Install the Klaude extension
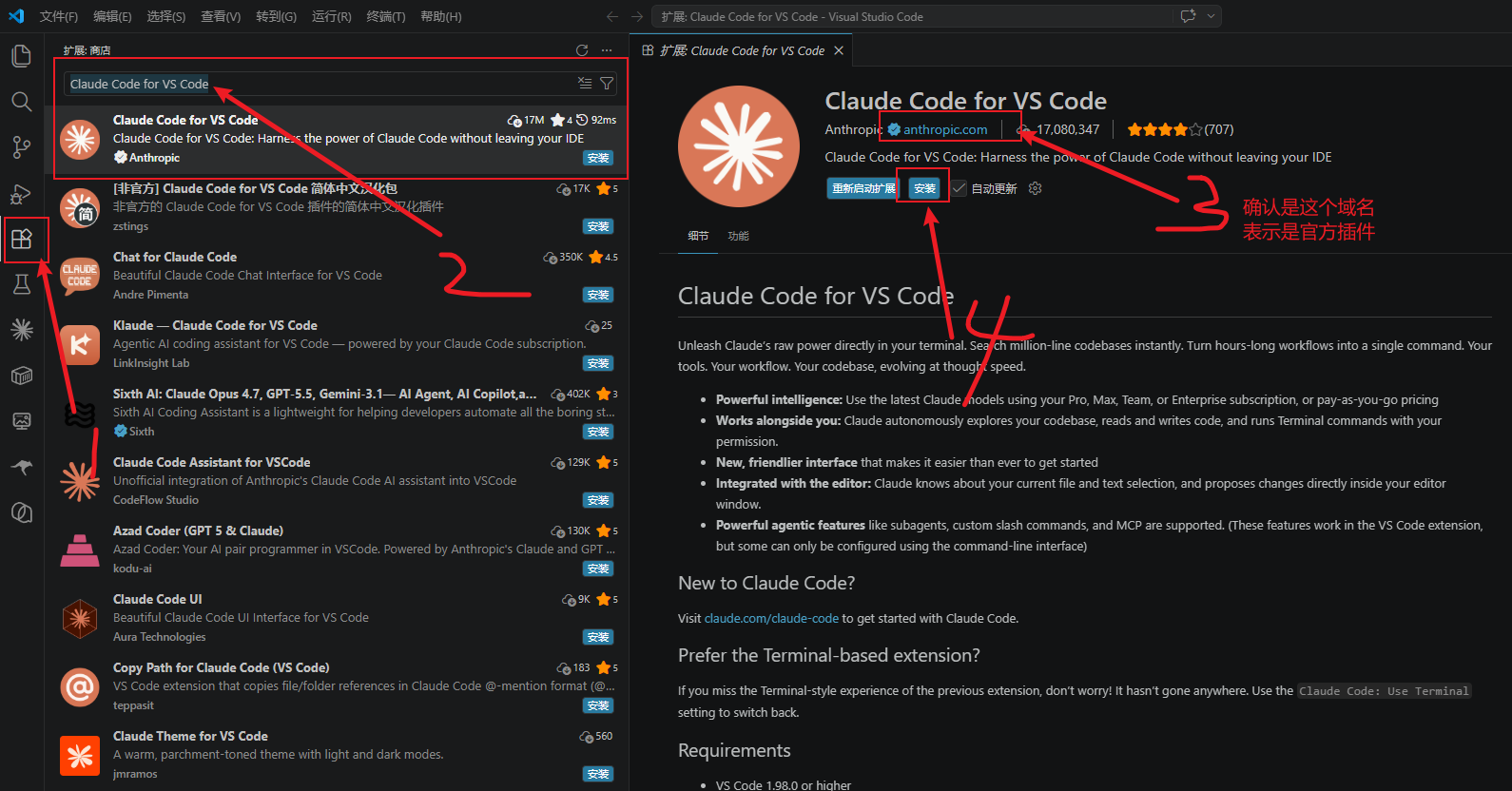1512x791 pixels. [598, 363]
